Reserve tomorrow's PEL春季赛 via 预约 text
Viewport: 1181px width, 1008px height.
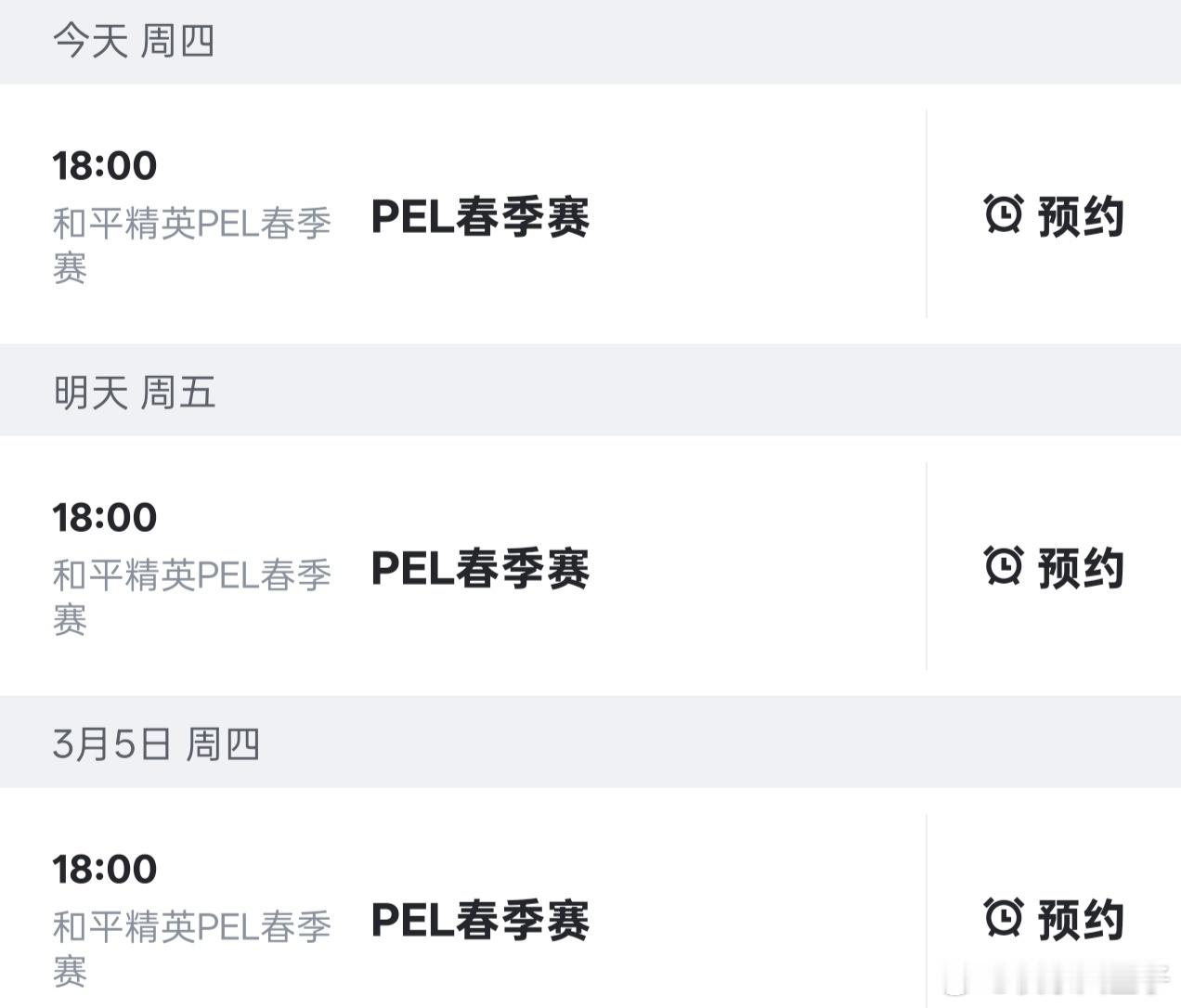point(1081,568)
